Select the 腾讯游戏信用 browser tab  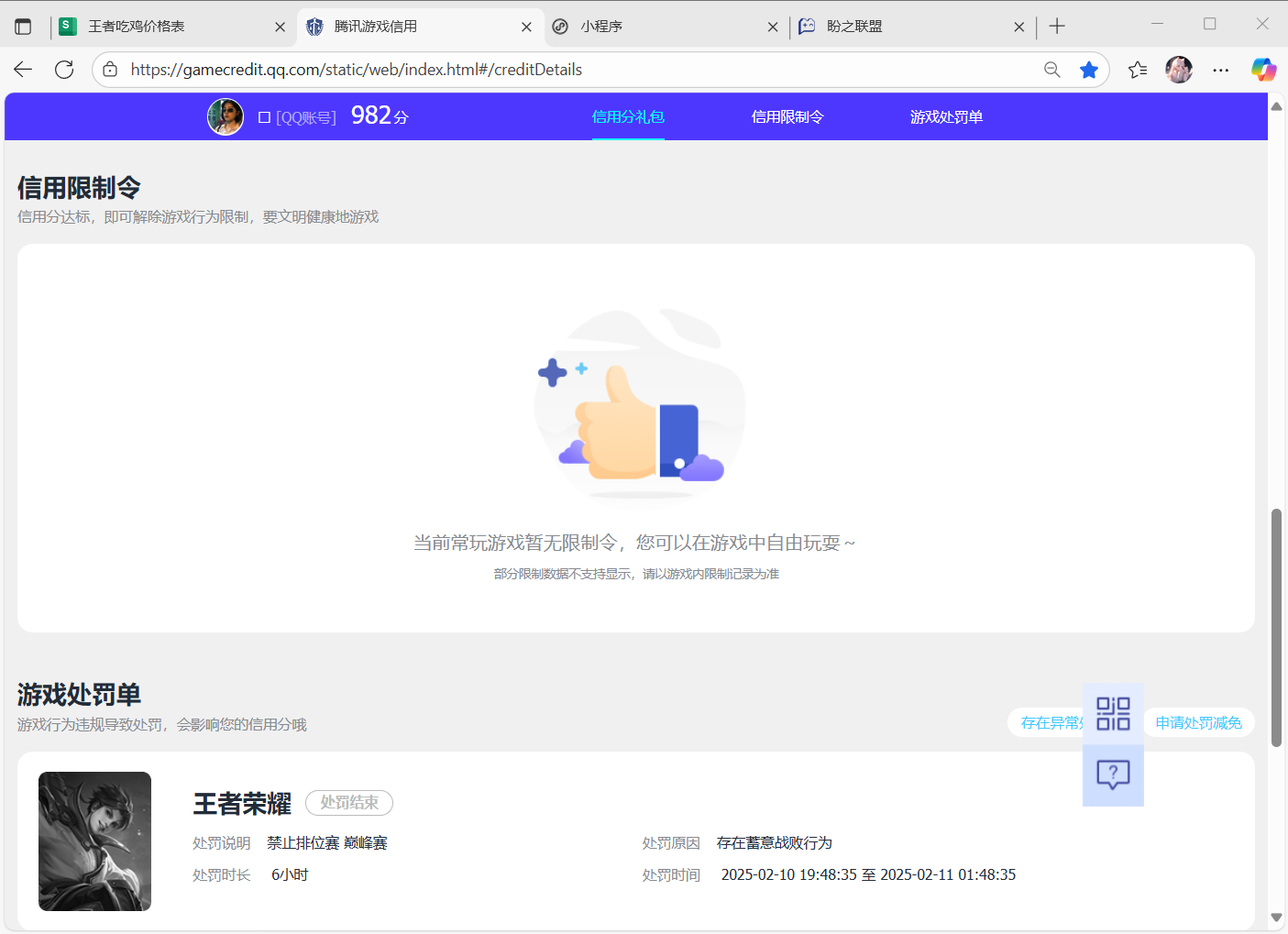[420, 27]
